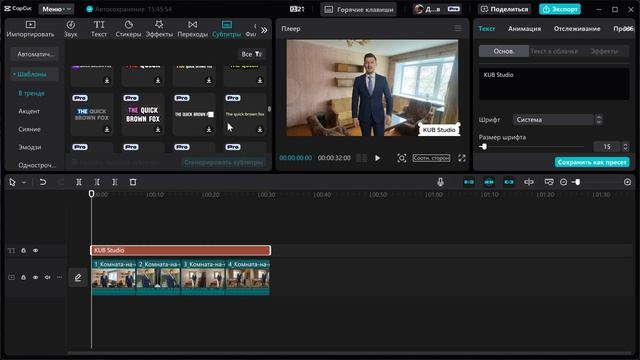This screenshot has height=360, width=640.
Task: Select the text Эффекты sub-tab
Action: point(604,51)
